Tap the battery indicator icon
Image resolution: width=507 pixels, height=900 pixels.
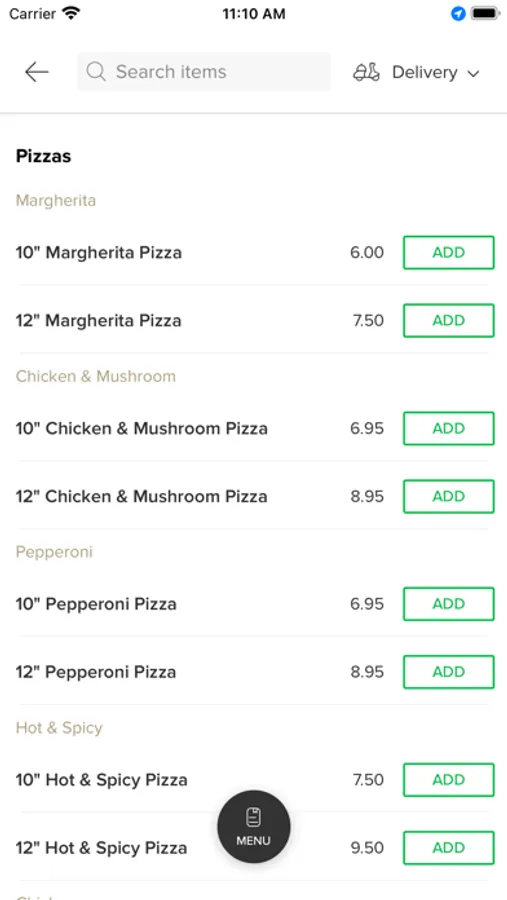[x=485, y=14]
